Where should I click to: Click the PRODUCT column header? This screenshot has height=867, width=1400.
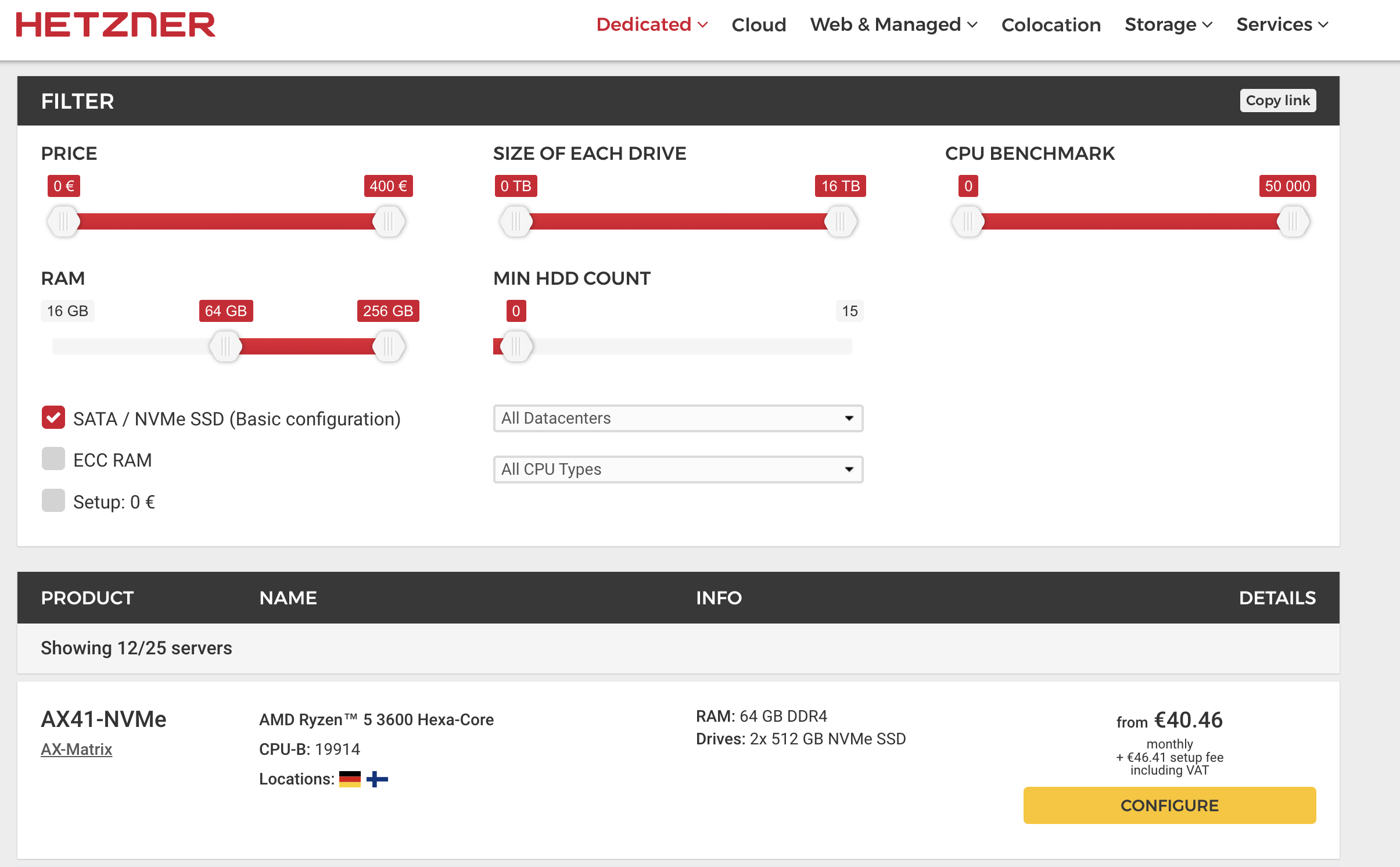tap(87, 598)
